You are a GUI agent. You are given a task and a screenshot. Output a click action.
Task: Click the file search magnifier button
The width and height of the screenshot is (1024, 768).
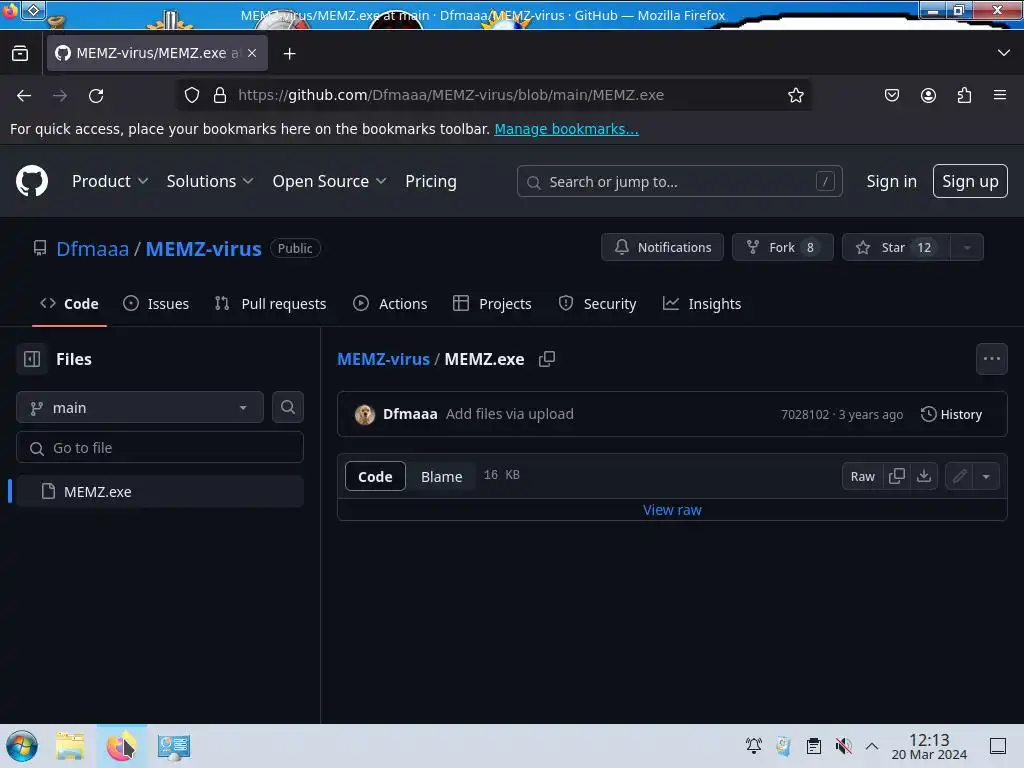pos(287,407)
